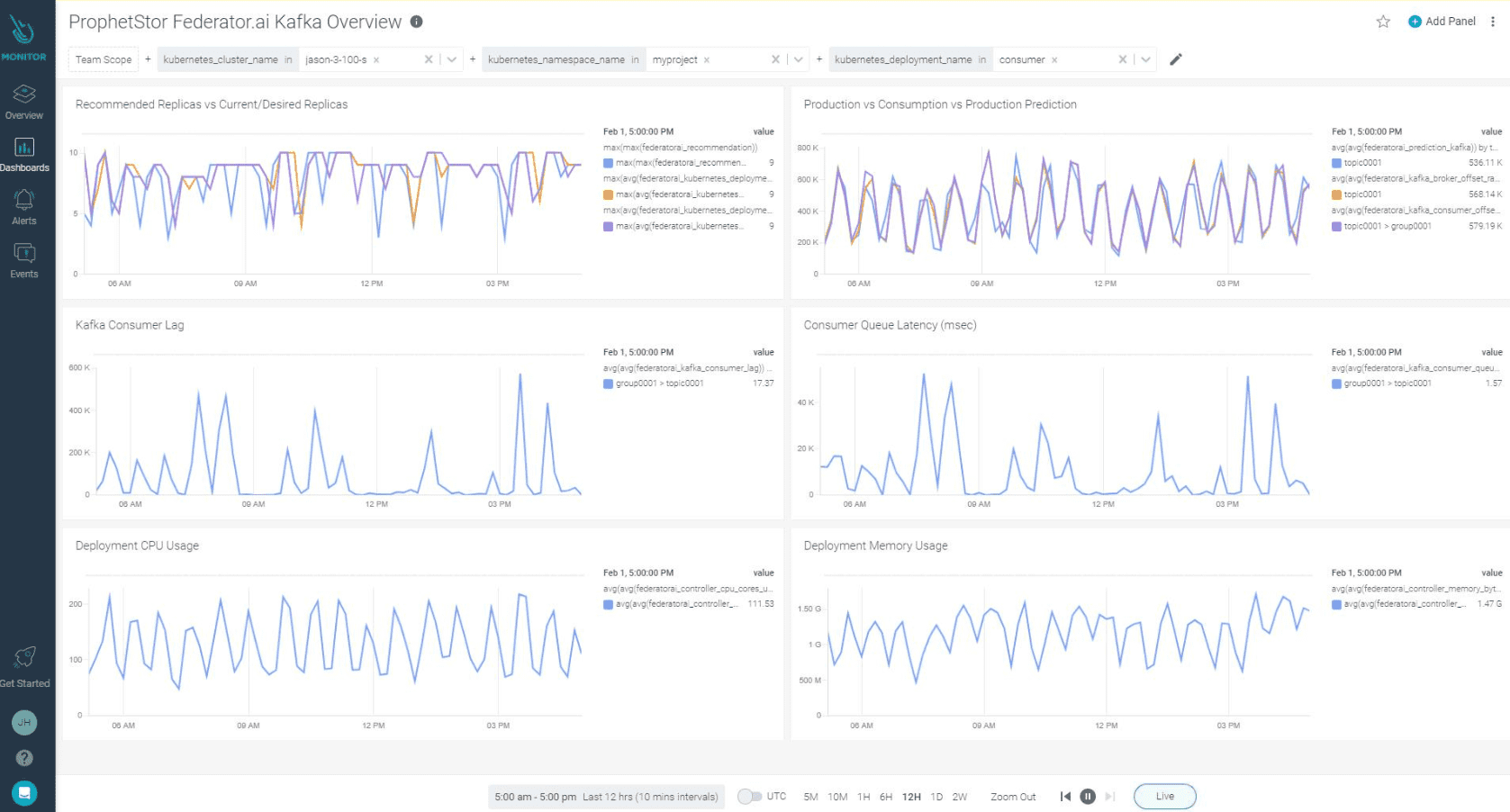Click Add Panel button
This screenshot has width=1510, height=812.
click(x=1442, y=22)
